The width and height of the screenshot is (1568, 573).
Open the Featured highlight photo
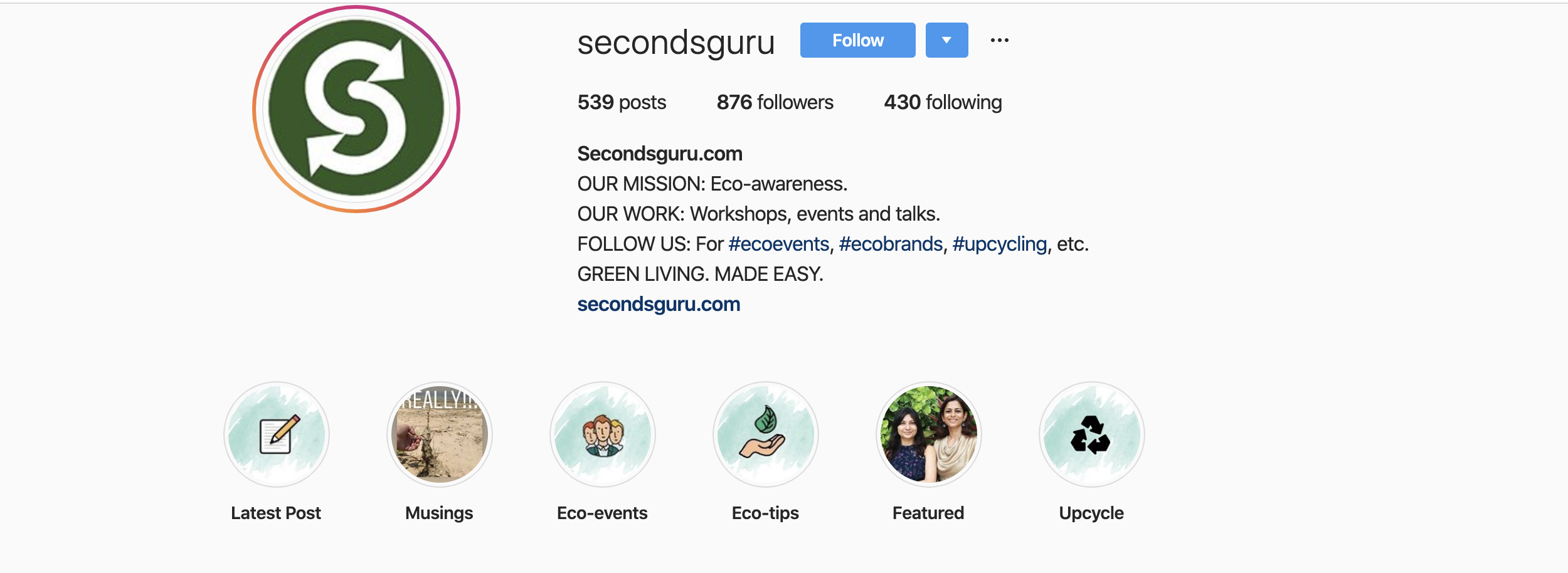point(929,434)
